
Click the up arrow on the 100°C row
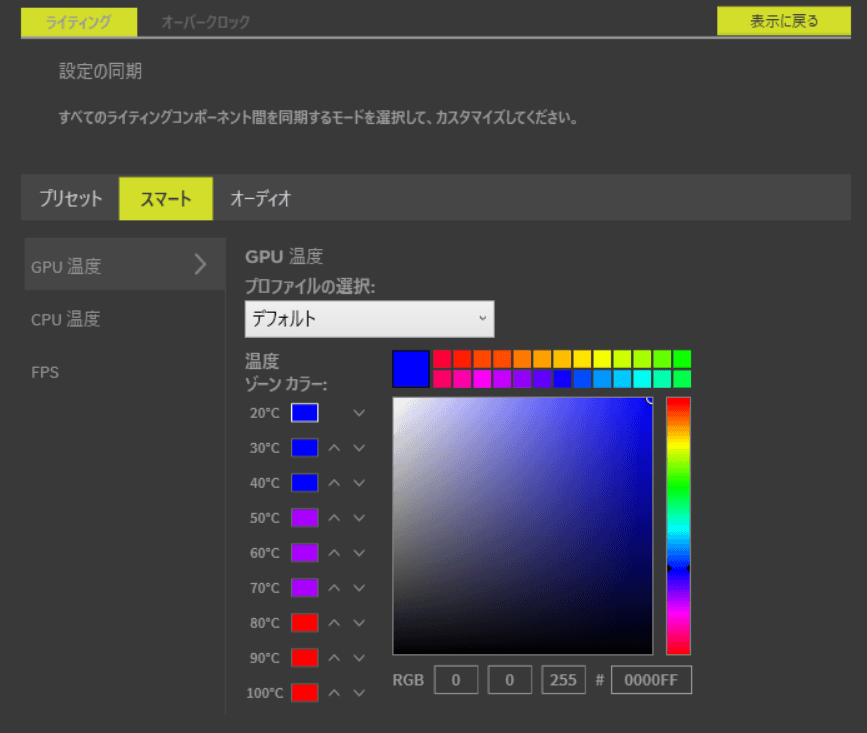pos(334,693)
